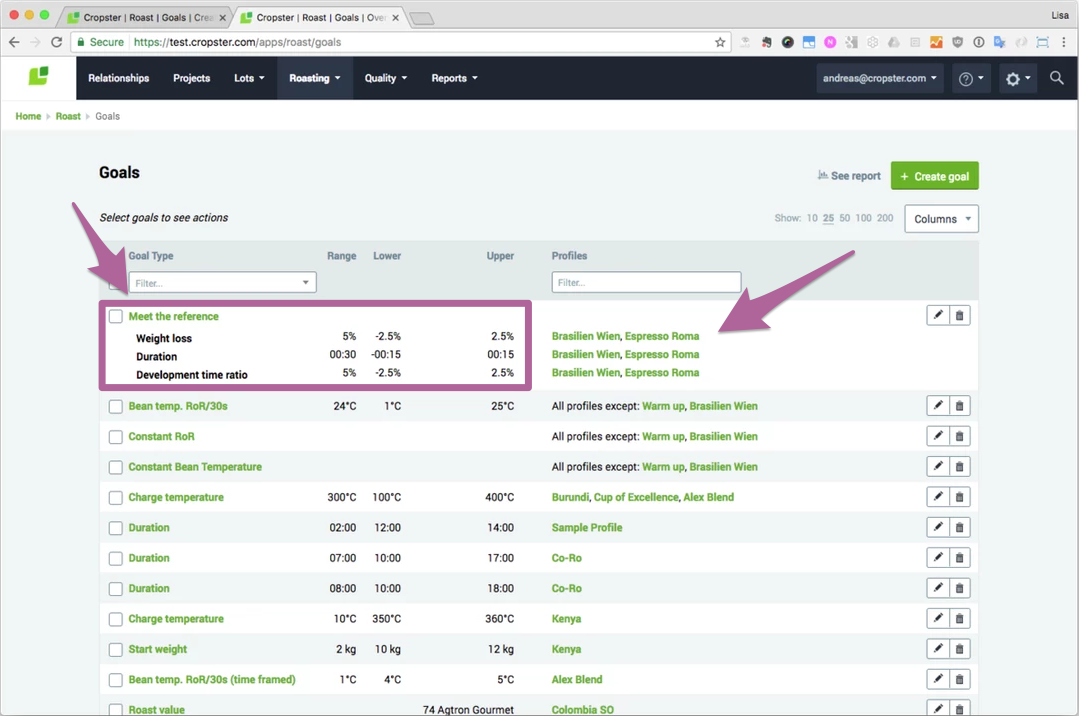This screenshot has height=716, width=1079.
Task: Edit the "Meet the reference" goal
Action: coord(937,314)
